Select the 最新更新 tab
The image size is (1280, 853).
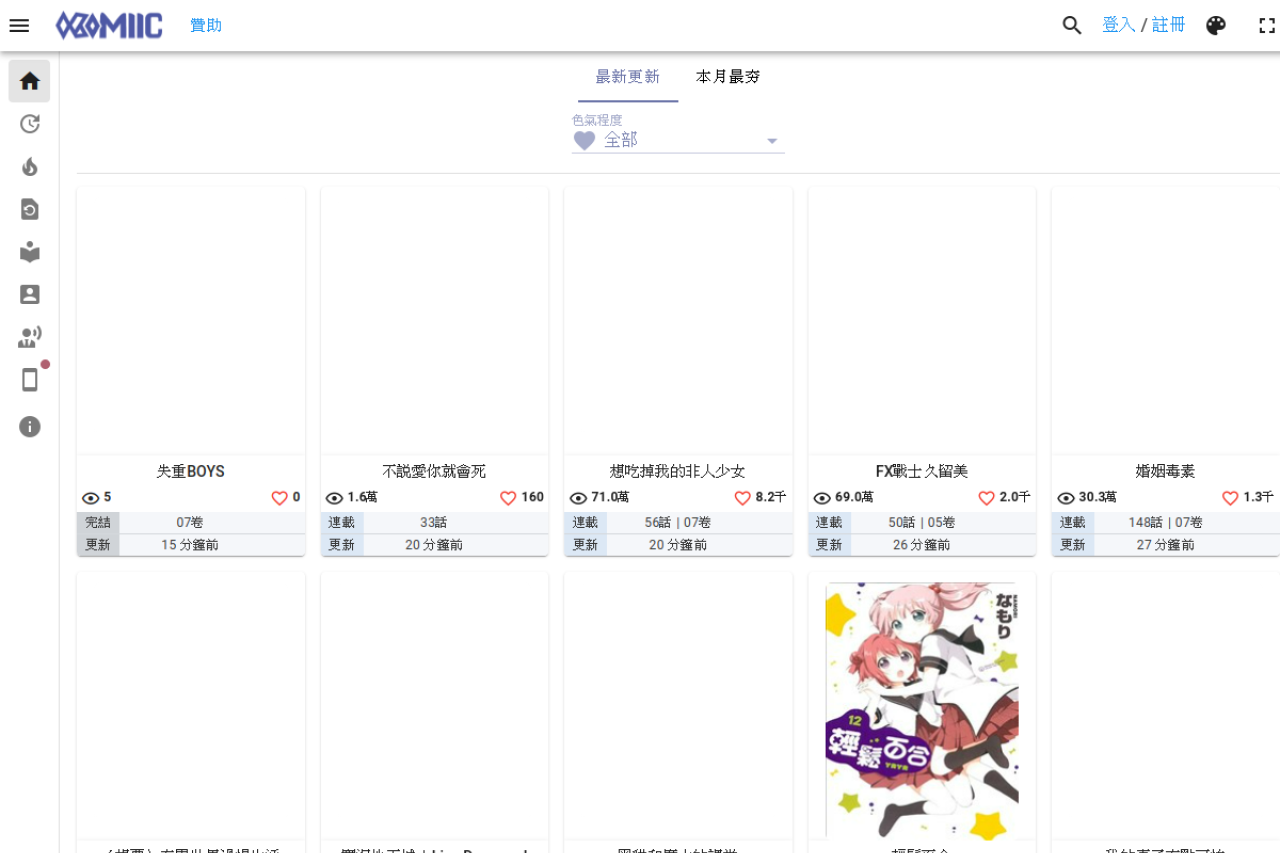click(x=628, y=77)
